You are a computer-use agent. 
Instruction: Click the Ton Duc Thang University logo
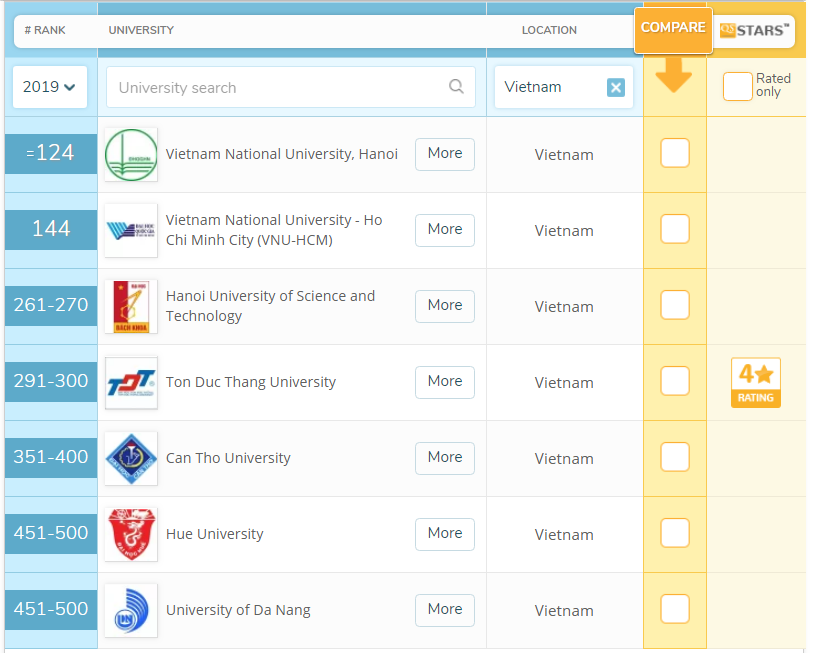pyautogui.click(x=131, y=383)
